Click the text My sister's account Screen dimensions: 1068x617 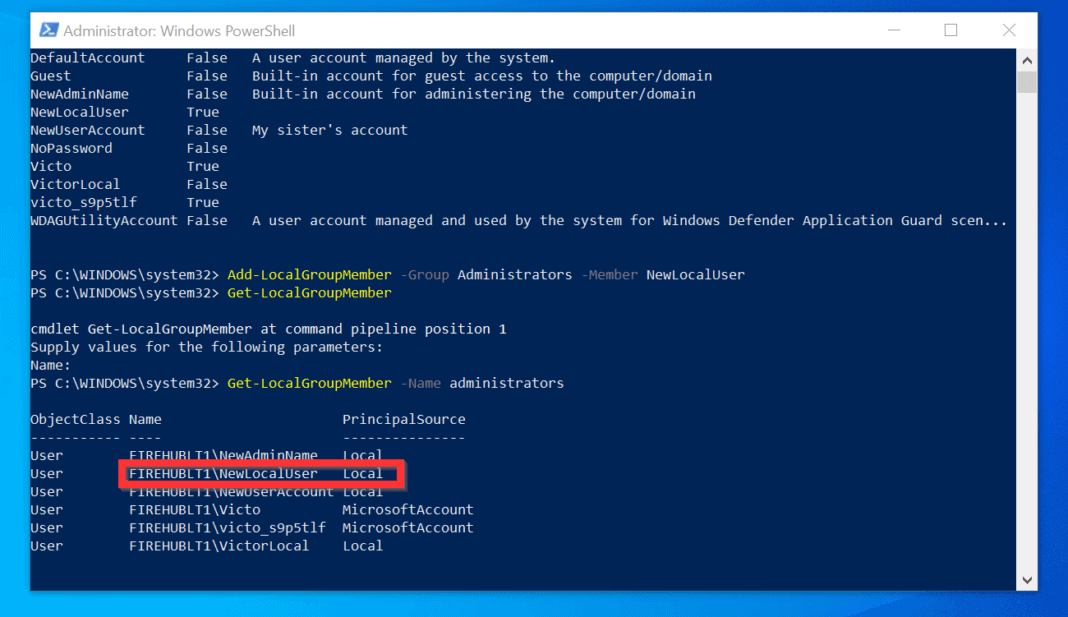pyautogui.click(x=329, y=129)
